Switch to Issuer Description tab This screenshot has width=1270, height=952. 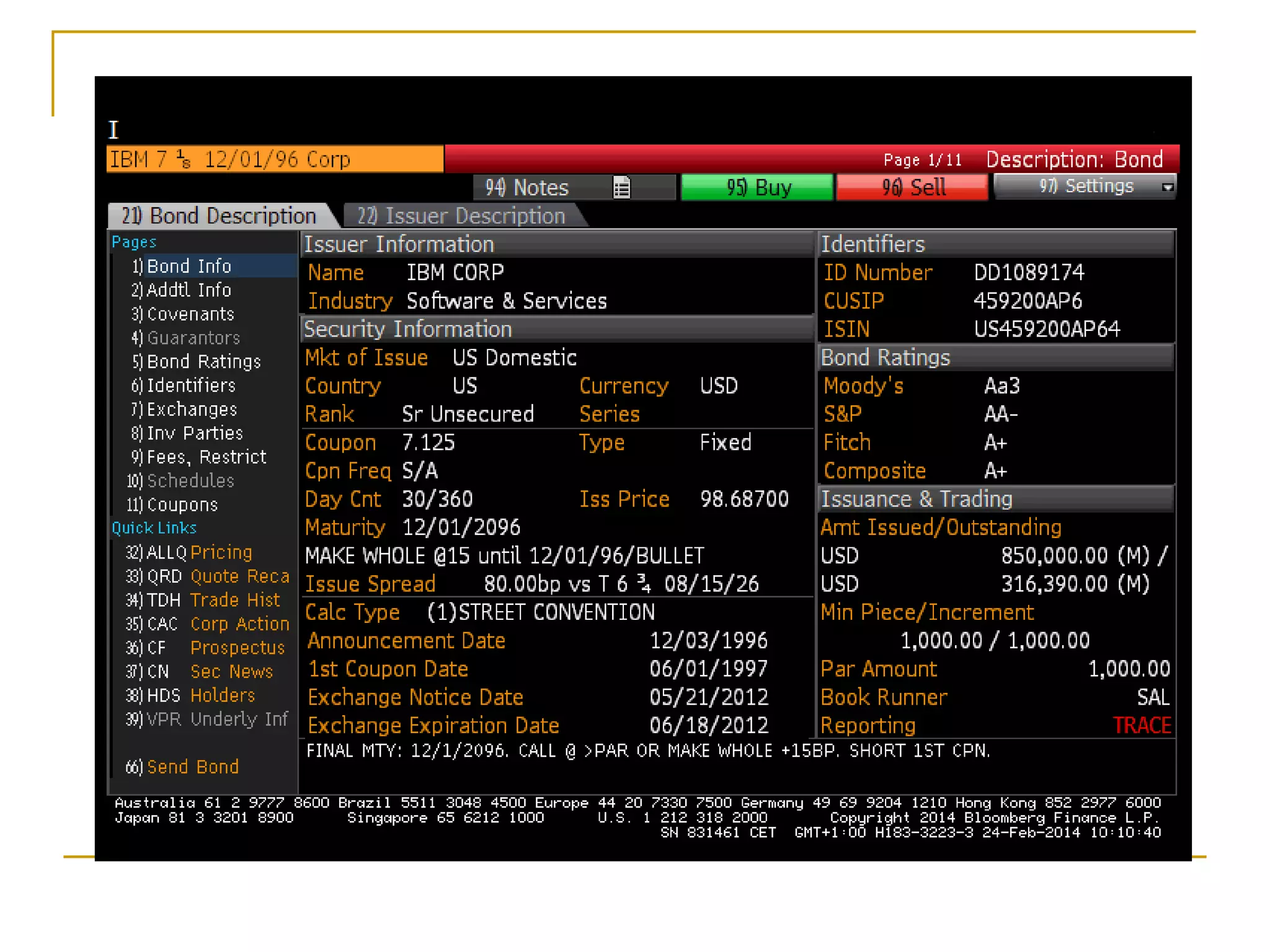click(x=461, y=216)
